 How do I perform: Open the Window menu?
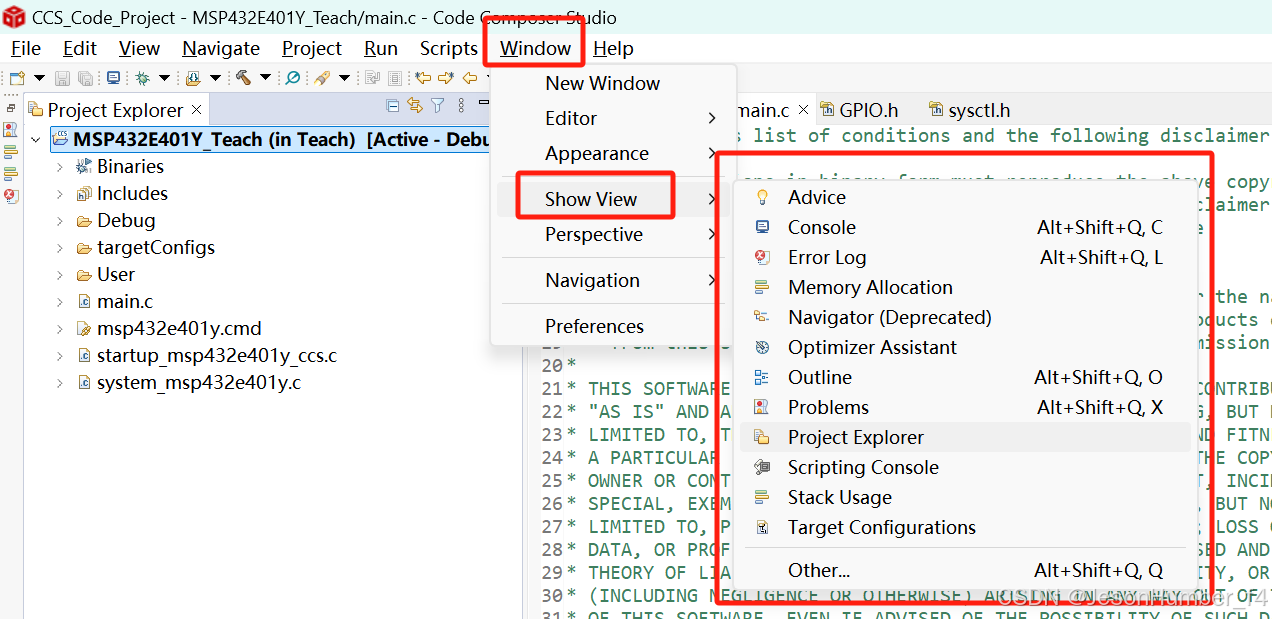point(534,48)
